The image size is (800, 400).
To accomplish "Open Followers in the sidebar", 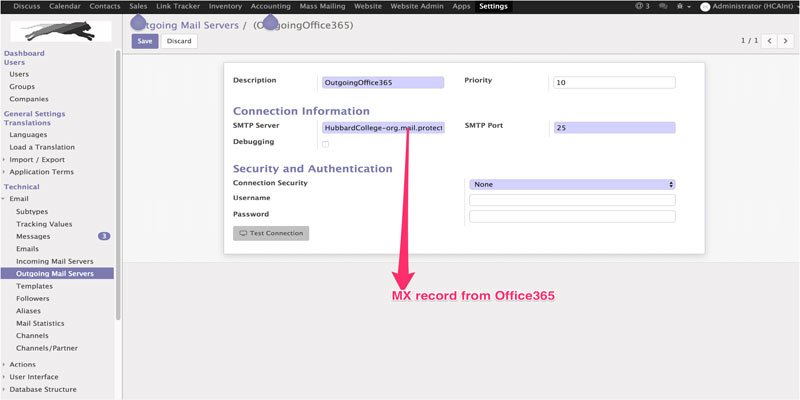I will point(33,298).
